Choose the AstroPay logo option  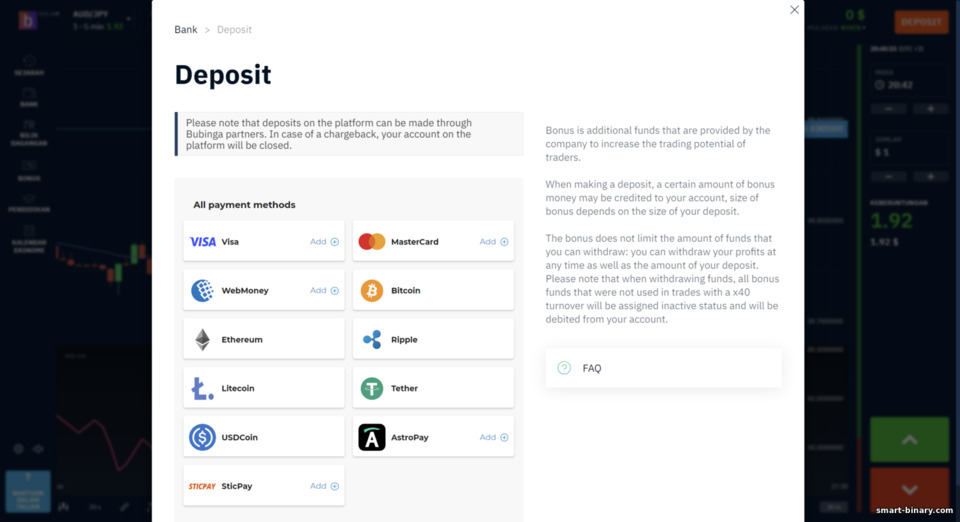(x=372, y=438)
